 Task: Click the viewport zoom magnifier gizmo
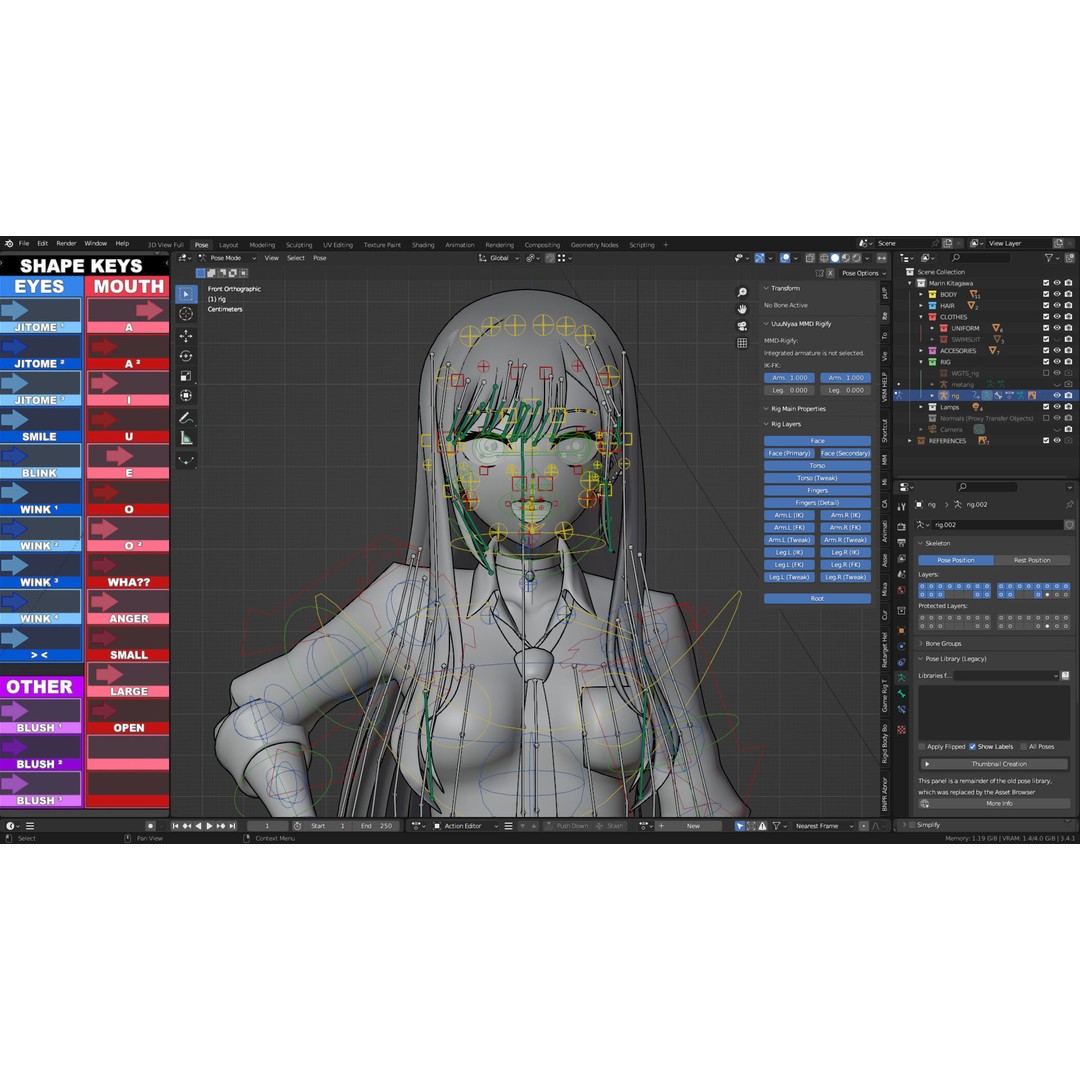coord(742,293)
